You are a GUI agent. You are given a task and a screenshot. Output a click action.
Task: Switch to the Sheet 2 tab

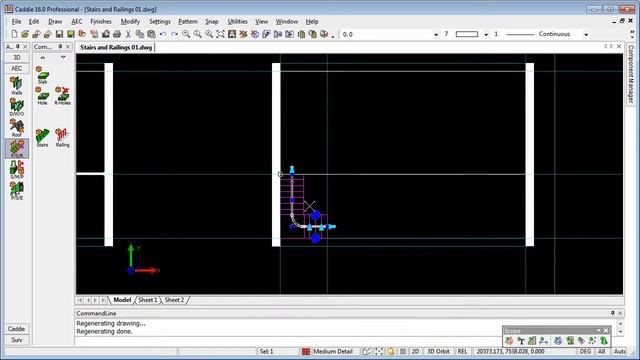coord(174,300)
